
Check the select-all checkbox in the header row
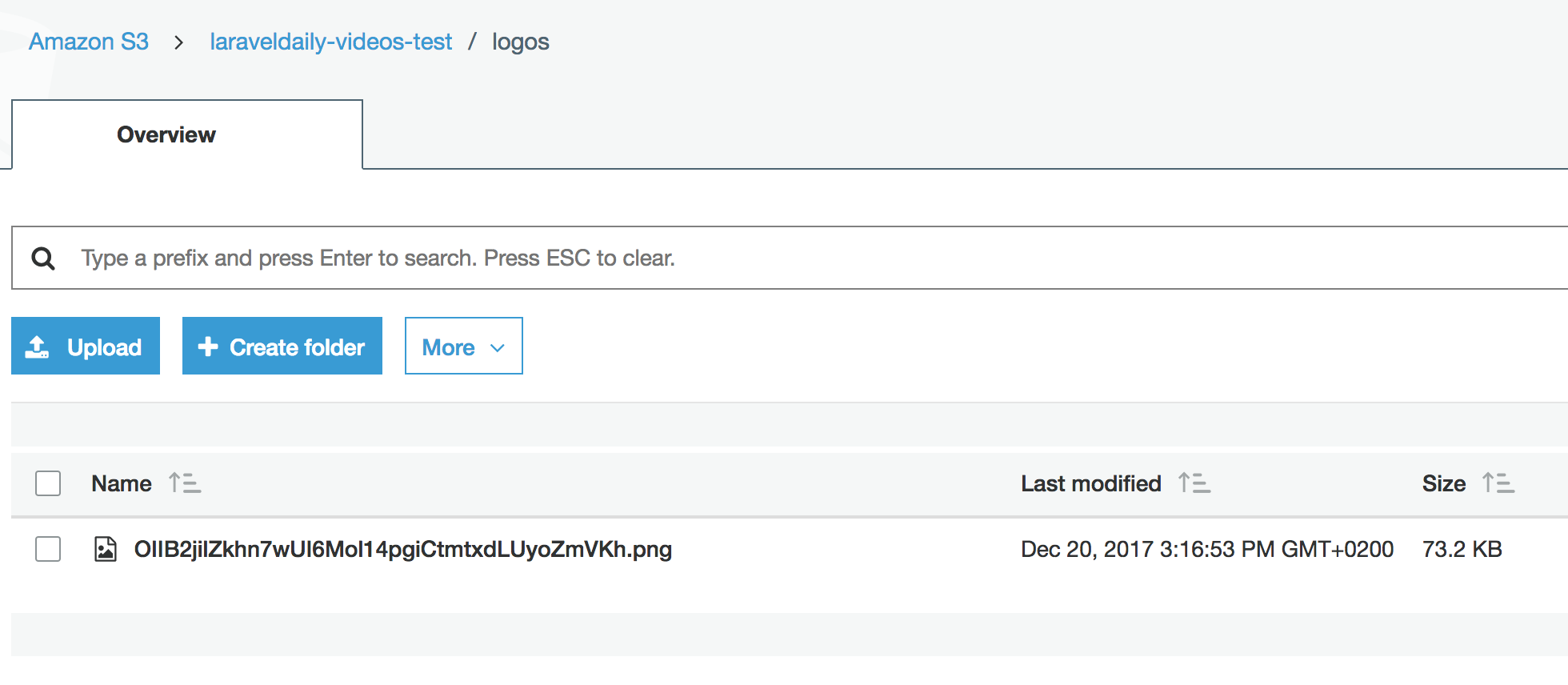[x=48, y=483]
